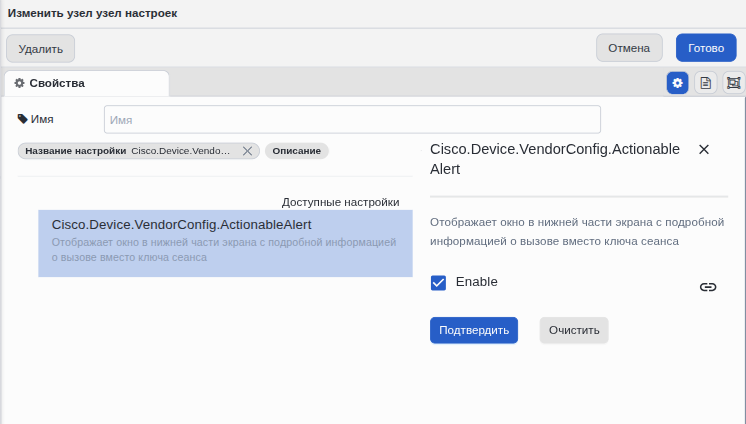Click the Название настройки chip label
746x424 pixels.
(x=76, y=151)
